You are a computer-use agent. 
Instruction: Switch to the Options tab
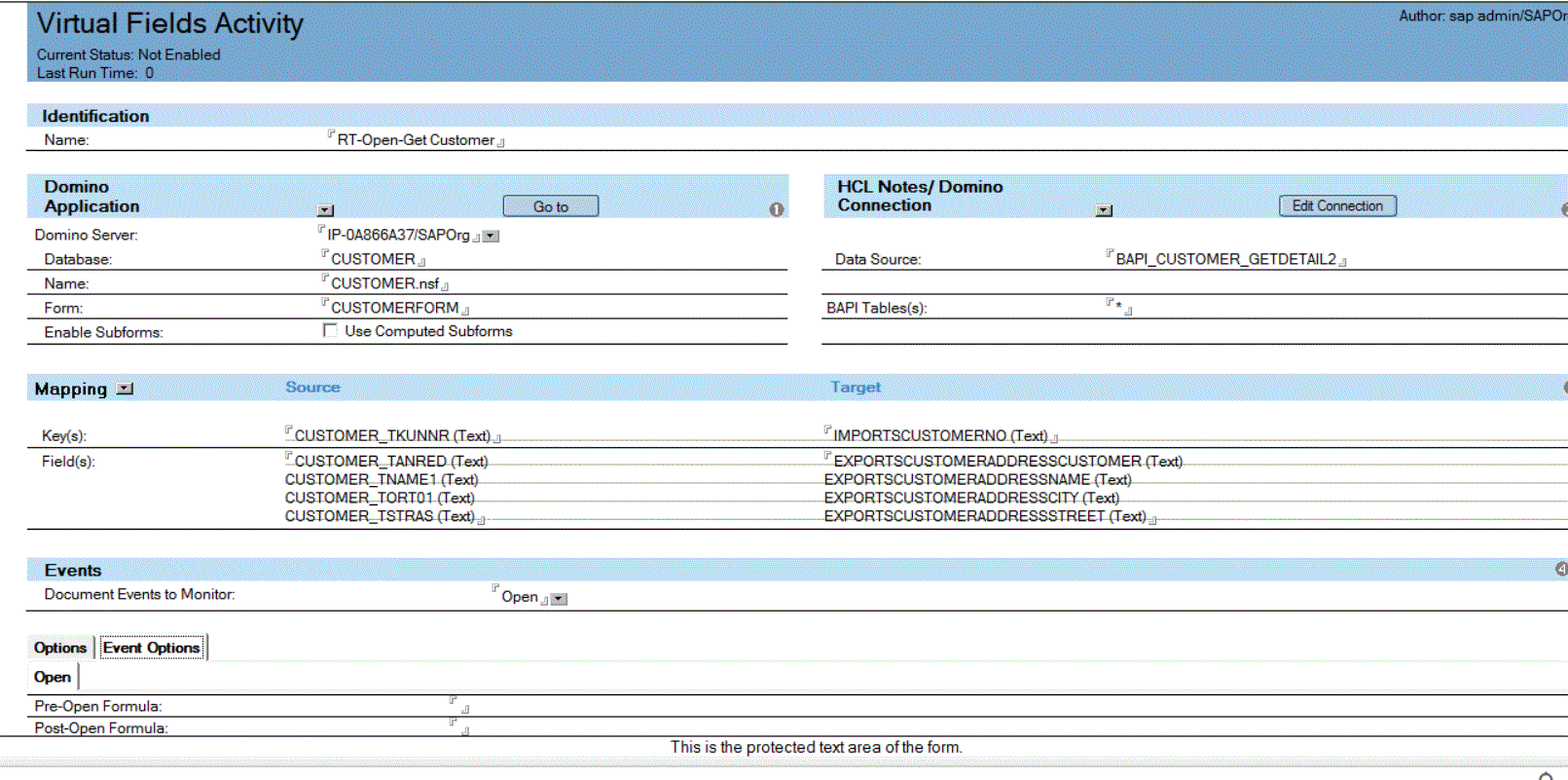point(60,648)
